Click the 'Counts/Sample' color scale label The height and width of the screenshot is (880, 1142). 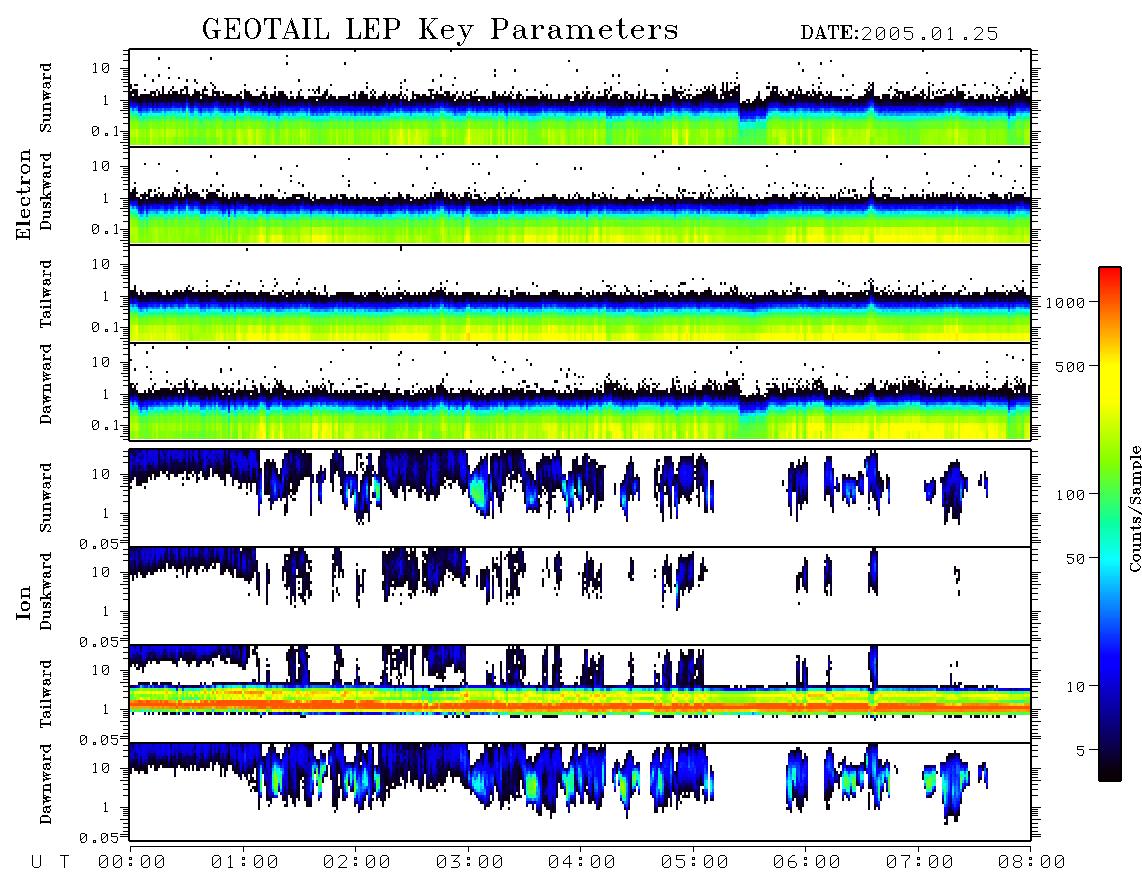tap(1134, 508)
